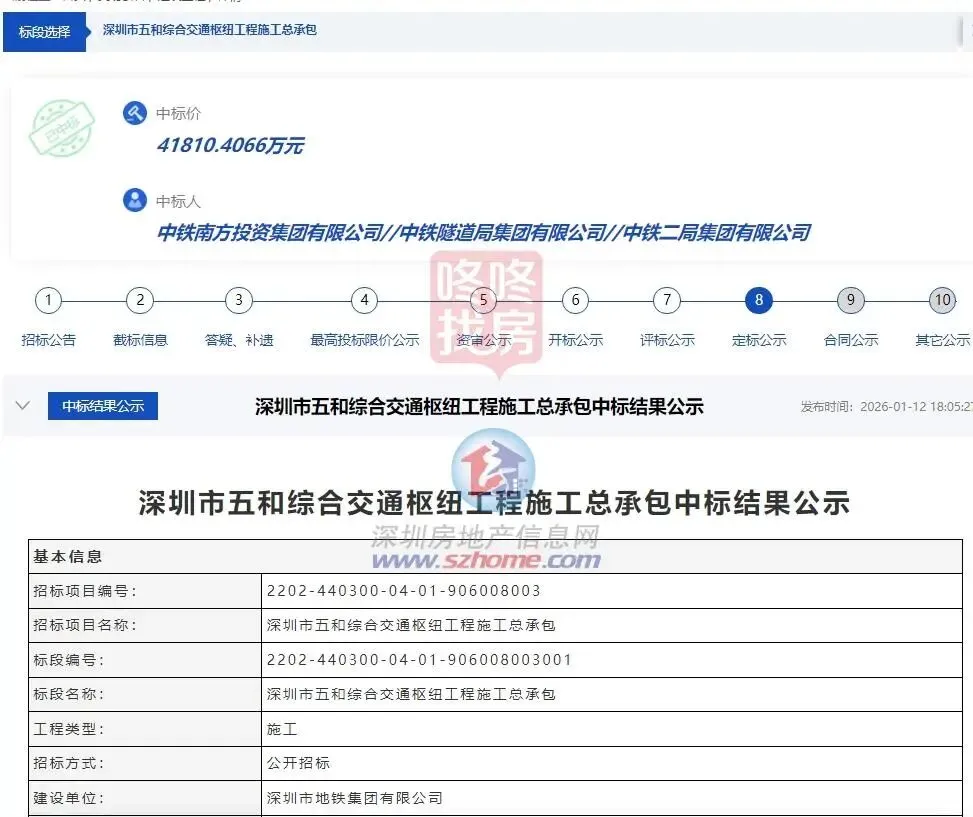The width and height of the screenshot is (973, 817).
Task: Click the 标段编号 label cell
Action: pos(145,659)
